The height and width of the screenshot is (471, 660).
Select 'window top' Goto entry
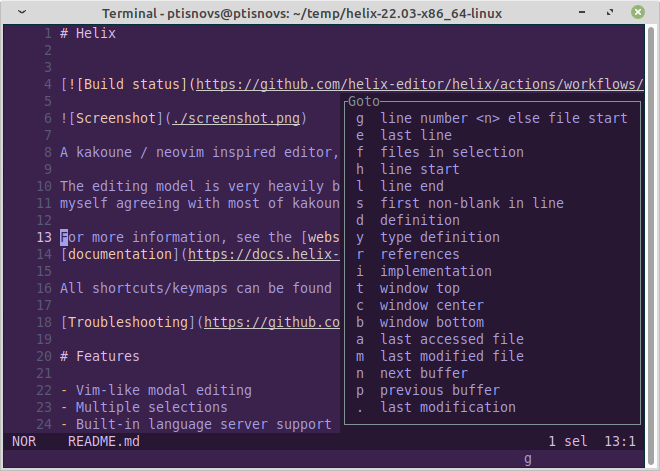pos(407,288)
